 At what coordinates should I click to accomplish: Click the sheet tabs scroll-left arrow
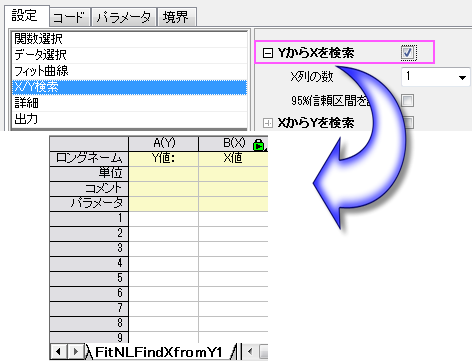click(x=59, y=352)
